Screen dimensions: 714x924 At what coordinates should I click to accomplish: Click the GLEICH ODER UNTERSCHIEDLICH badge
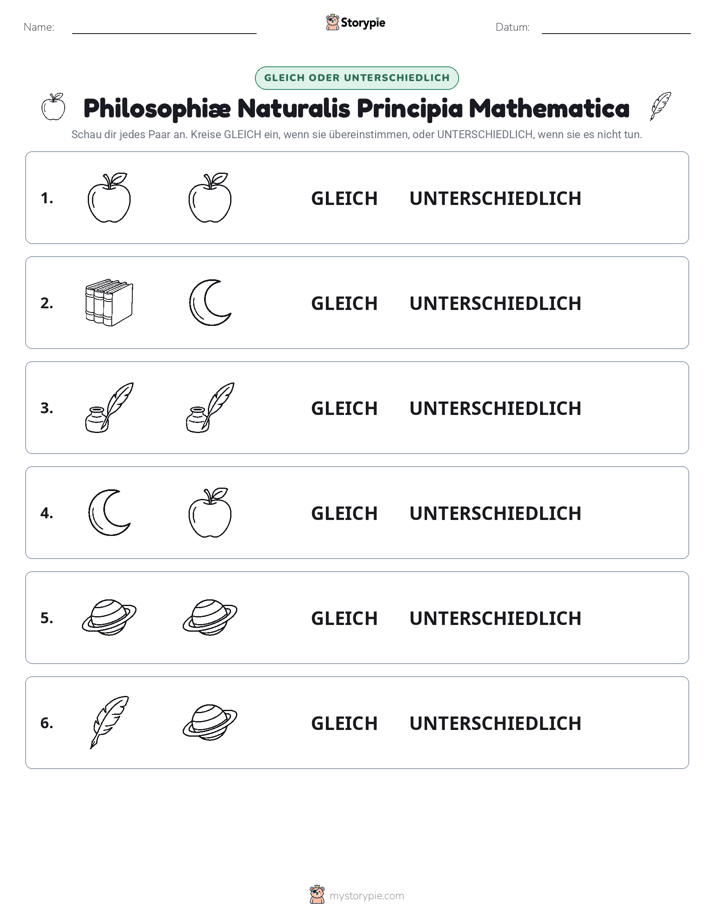coord(356,78)
